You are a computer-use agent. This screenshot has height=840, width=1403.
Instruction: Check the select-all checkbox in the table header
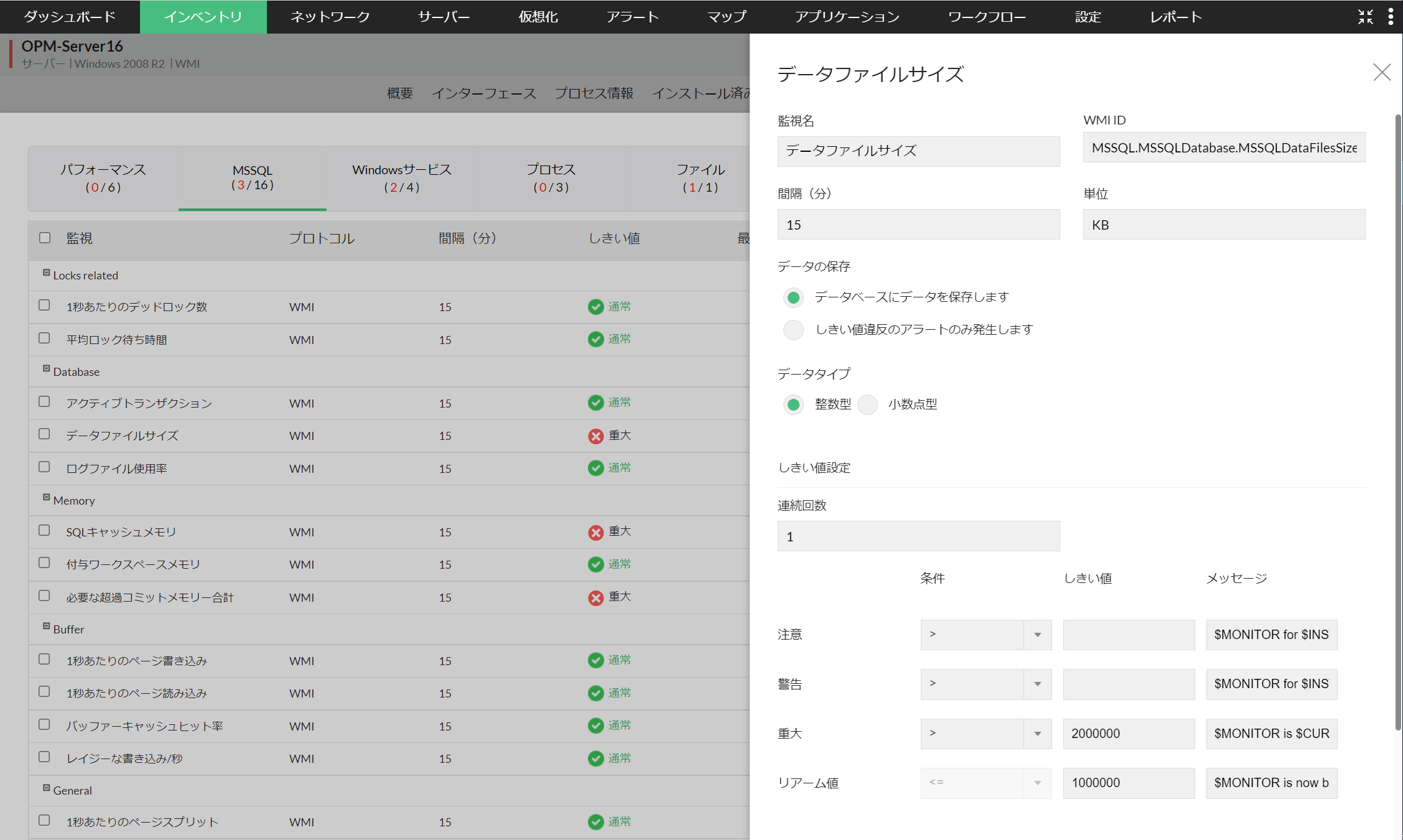point(44,237)
